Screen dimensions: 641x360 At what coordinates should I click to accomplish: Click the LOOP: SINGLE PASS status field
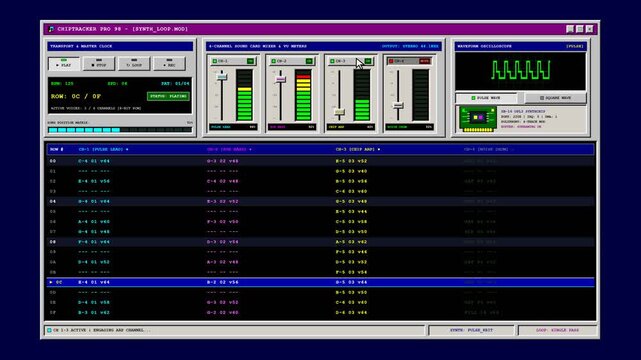557,330
